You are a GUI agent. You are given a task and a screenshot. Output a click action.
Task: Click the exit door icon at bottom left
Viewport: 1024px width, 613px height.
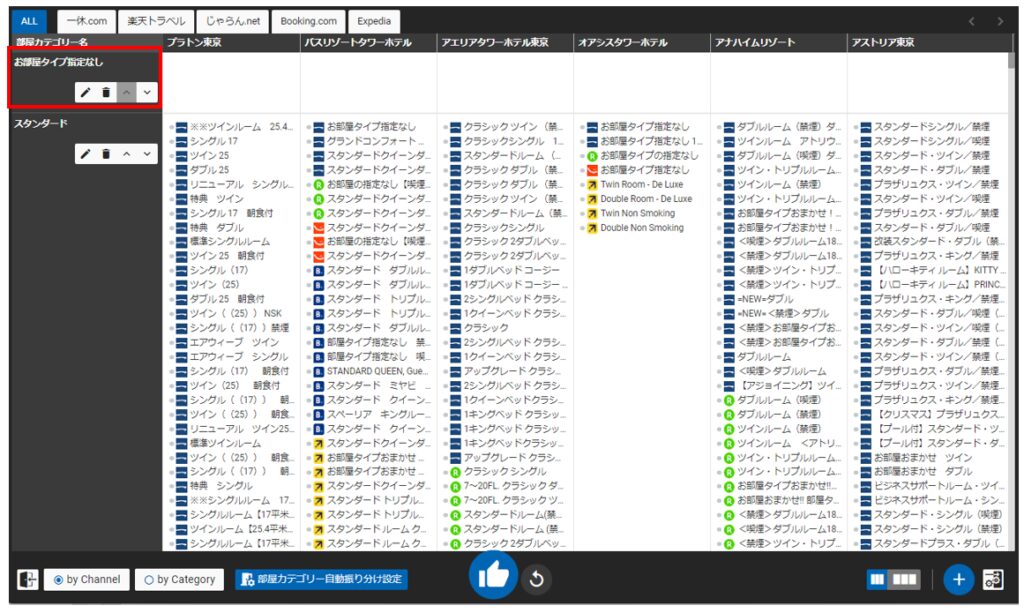point(27,579)
